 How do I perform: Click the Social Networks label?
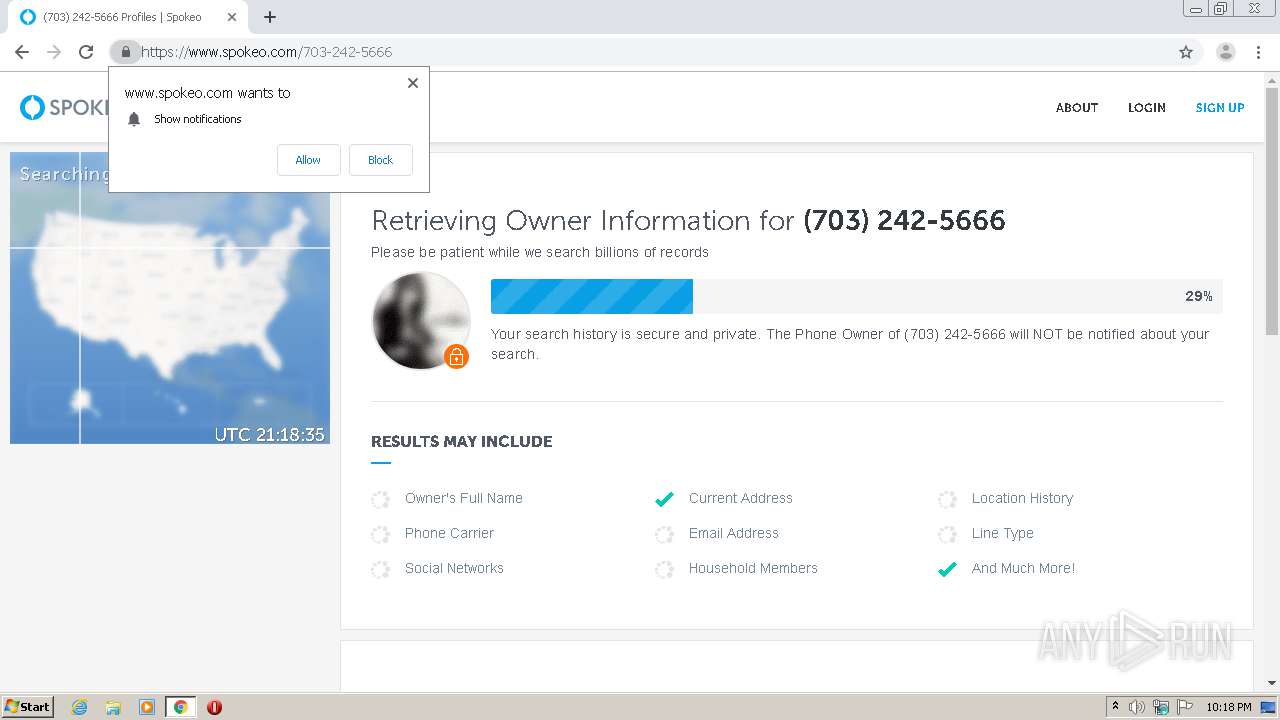454,568
